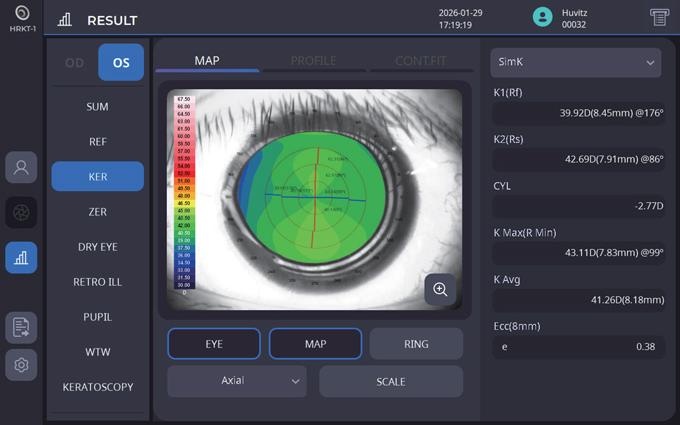Open the REF menu item
Screen dimensions: 680x425
(x=98, y=142)
